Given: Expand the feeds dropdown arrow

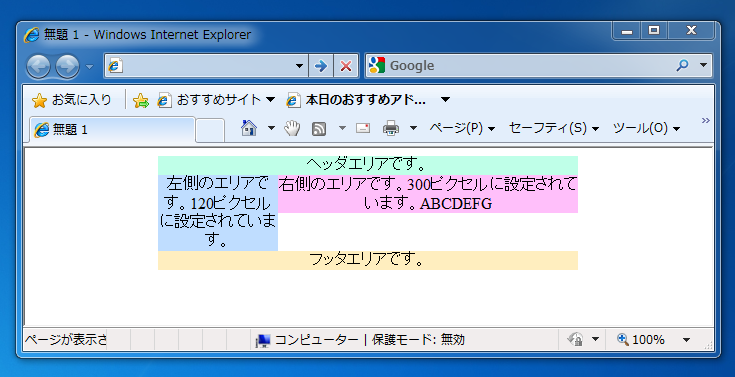Looking at the screenshot, I should pos(342,128).
